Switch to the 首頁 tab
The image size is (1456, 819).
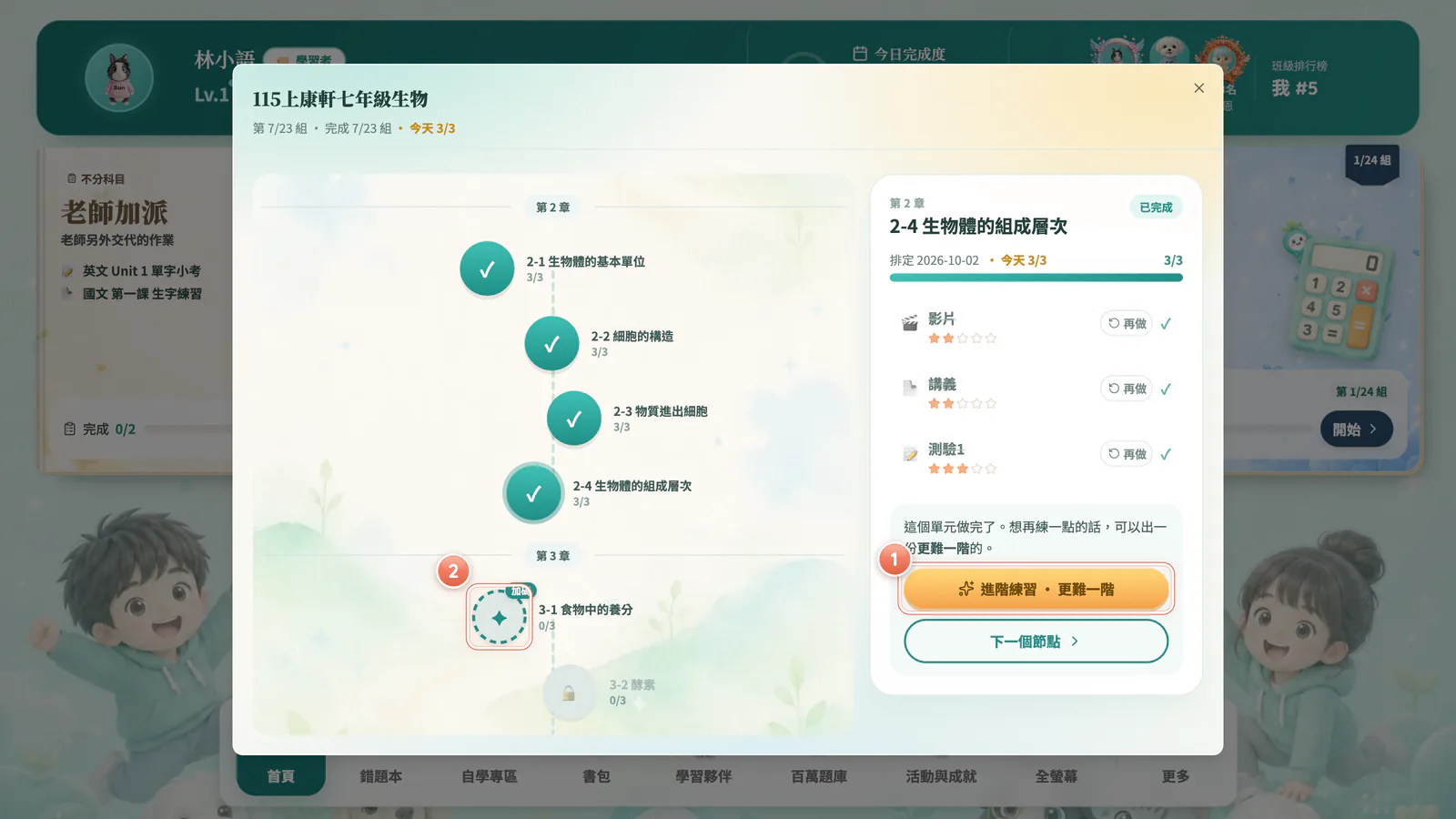(280, 776)
